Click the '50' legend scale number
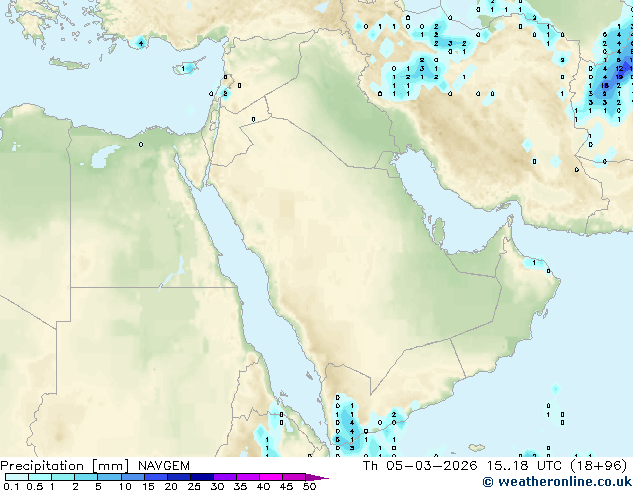Image resolution: width=634 pixels, height=490 pixels. [x=309, y=486]
